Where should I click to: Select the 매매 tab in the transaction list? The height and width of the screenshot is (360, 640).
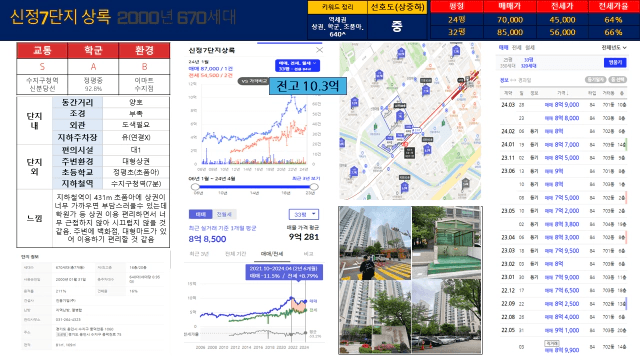pos(503,48)
